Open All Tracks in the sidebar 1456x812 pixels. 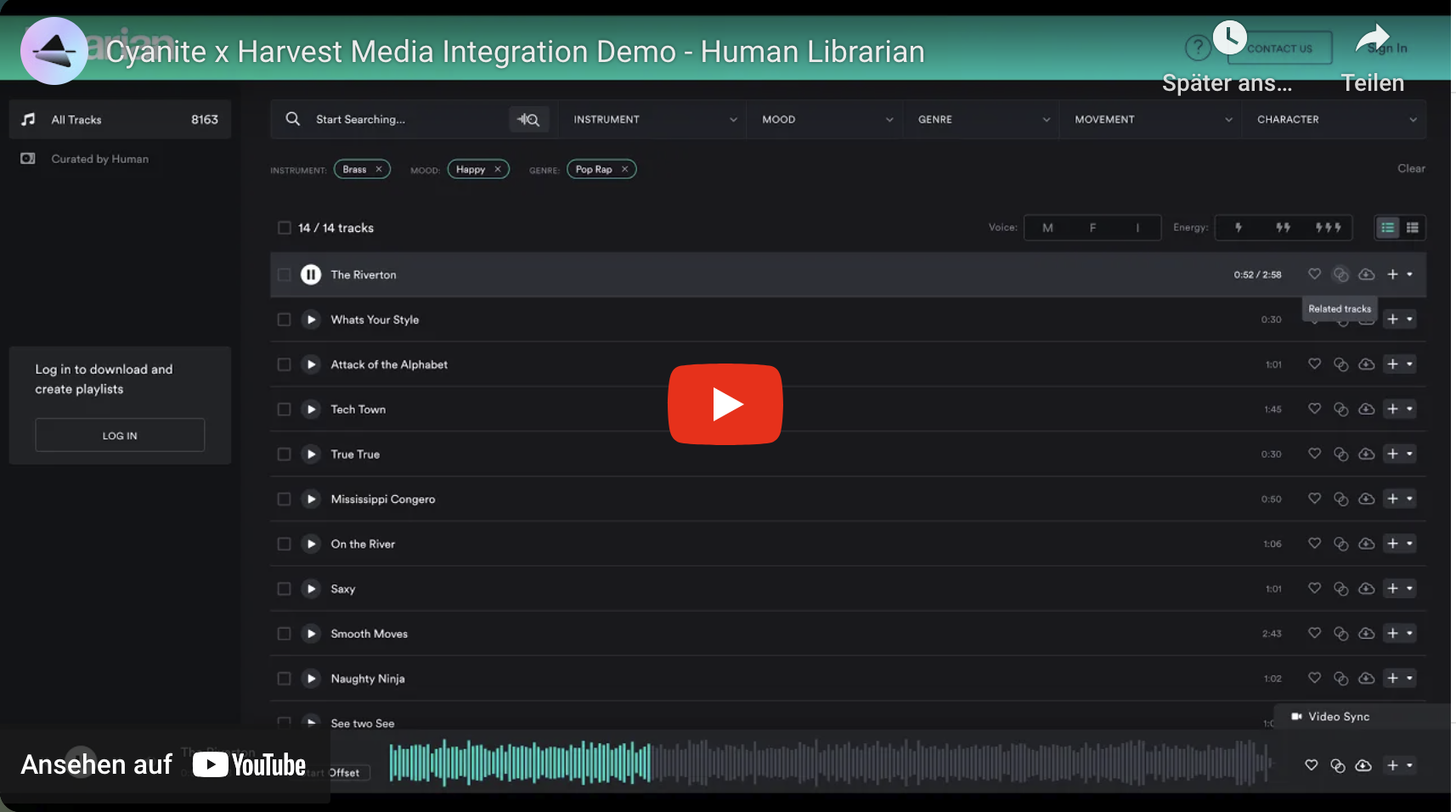120,120
